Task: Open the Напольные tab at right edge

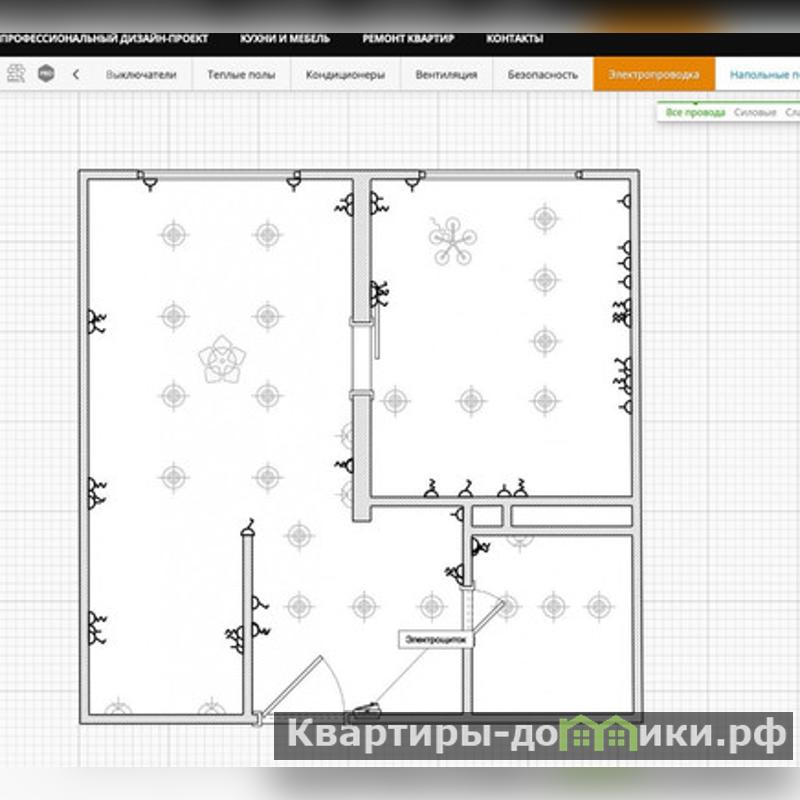Action: click(x=763, y=74)
